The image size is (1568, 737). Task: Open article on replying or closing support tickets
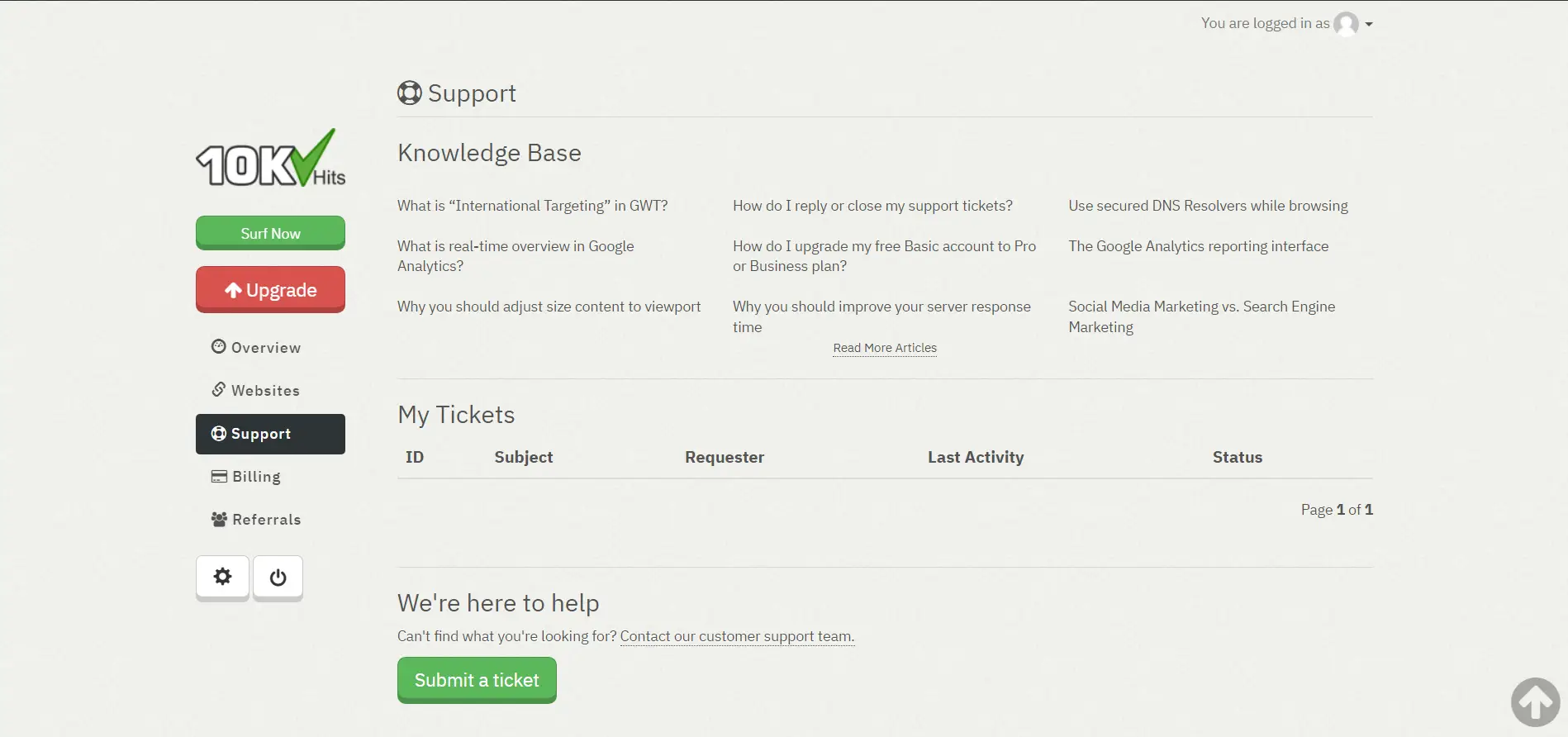click(872, 206)
